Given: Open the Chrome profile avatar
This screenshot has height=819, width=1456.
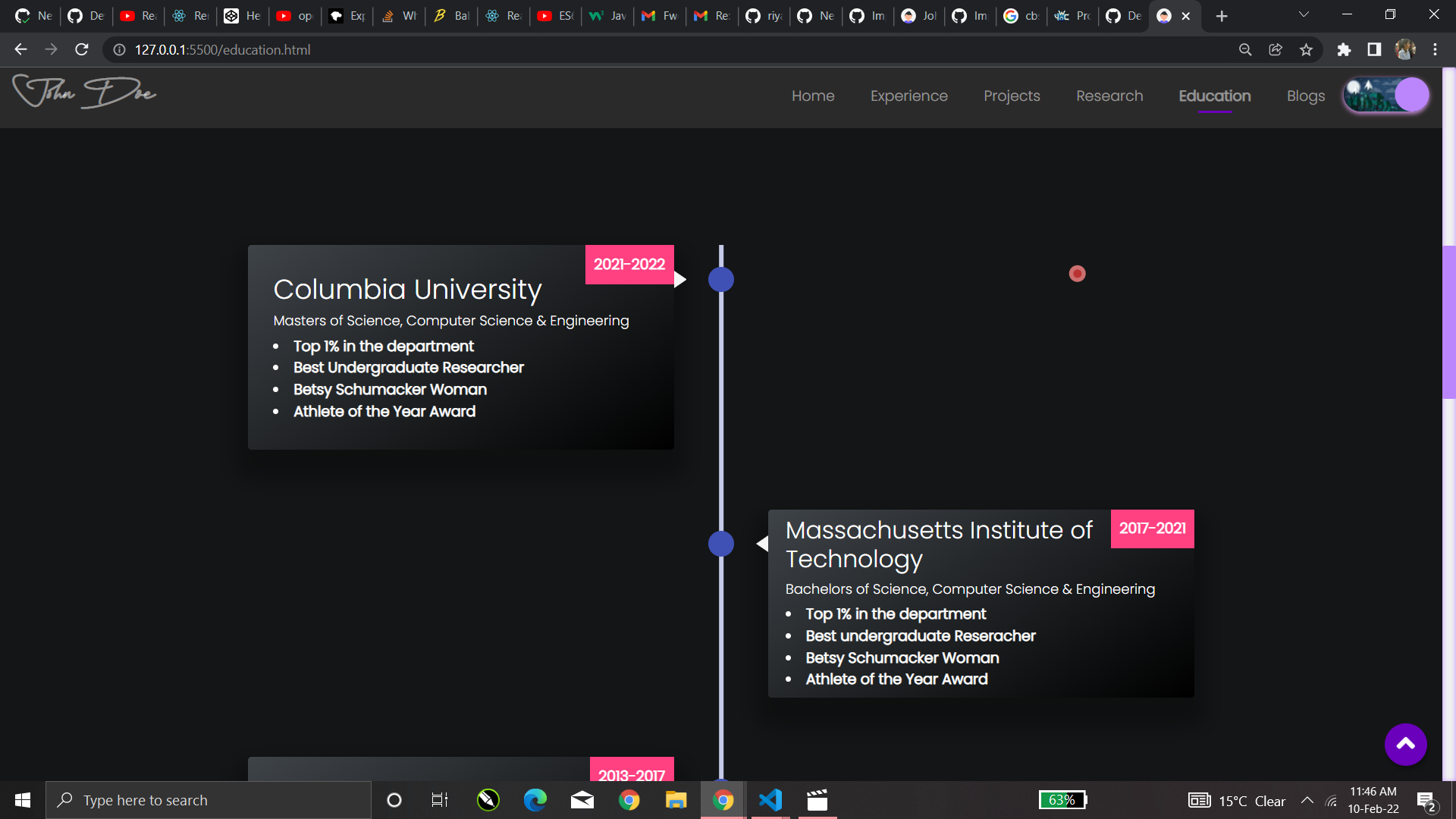Looking at the screenshot, I should (1405, 49).
